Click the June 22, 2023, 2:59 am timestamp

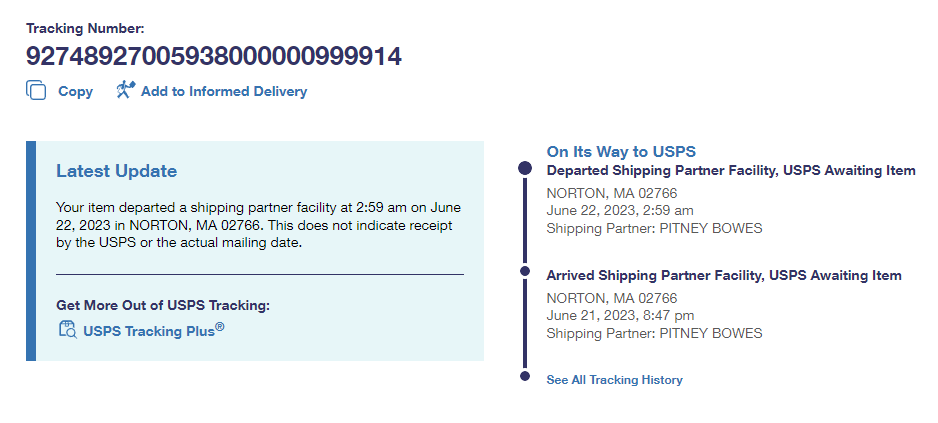[619, 210]
